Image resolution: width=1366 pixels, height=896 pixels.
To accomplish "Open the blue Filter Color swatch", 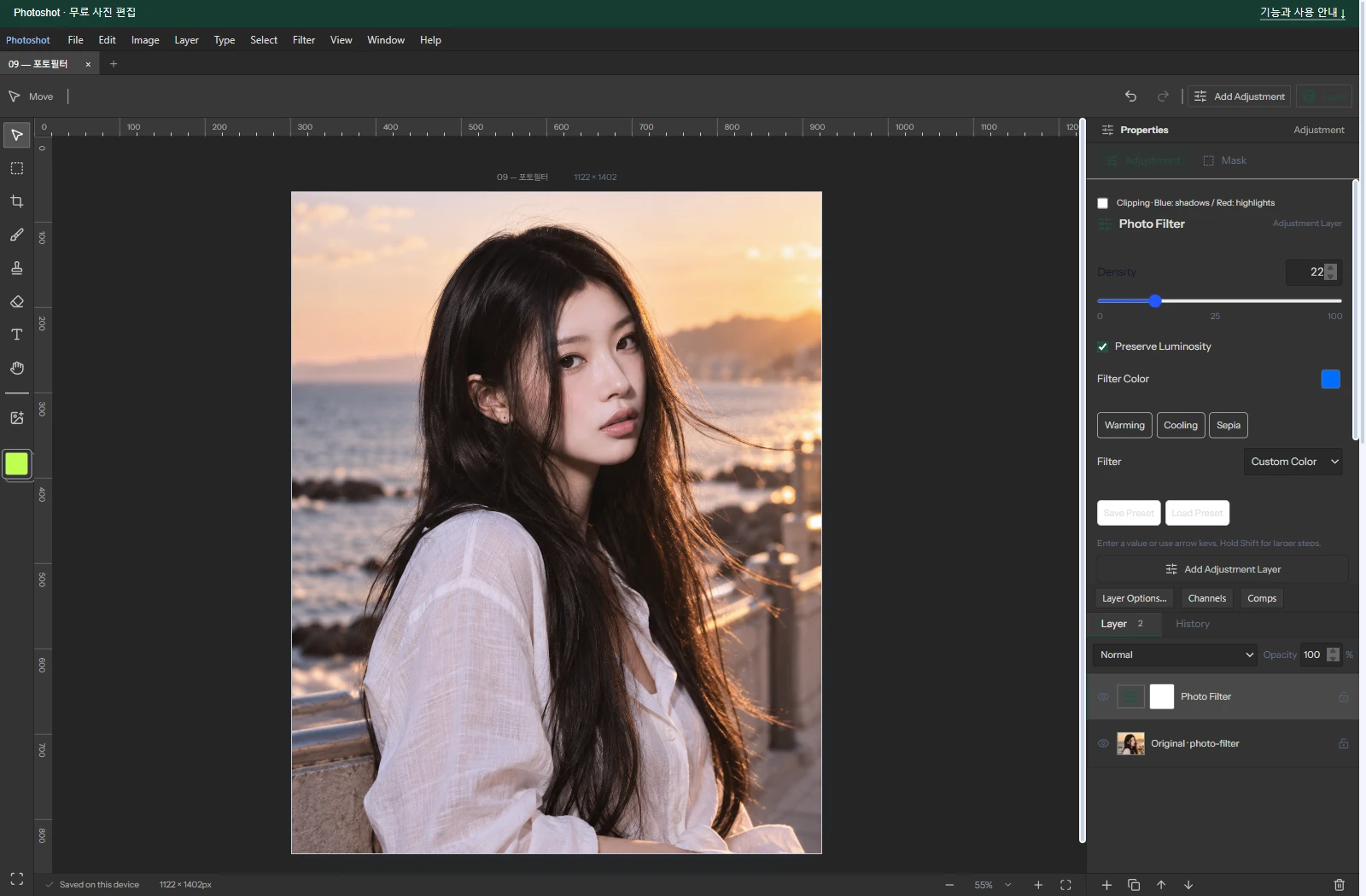I will [x=1330, y=379].
